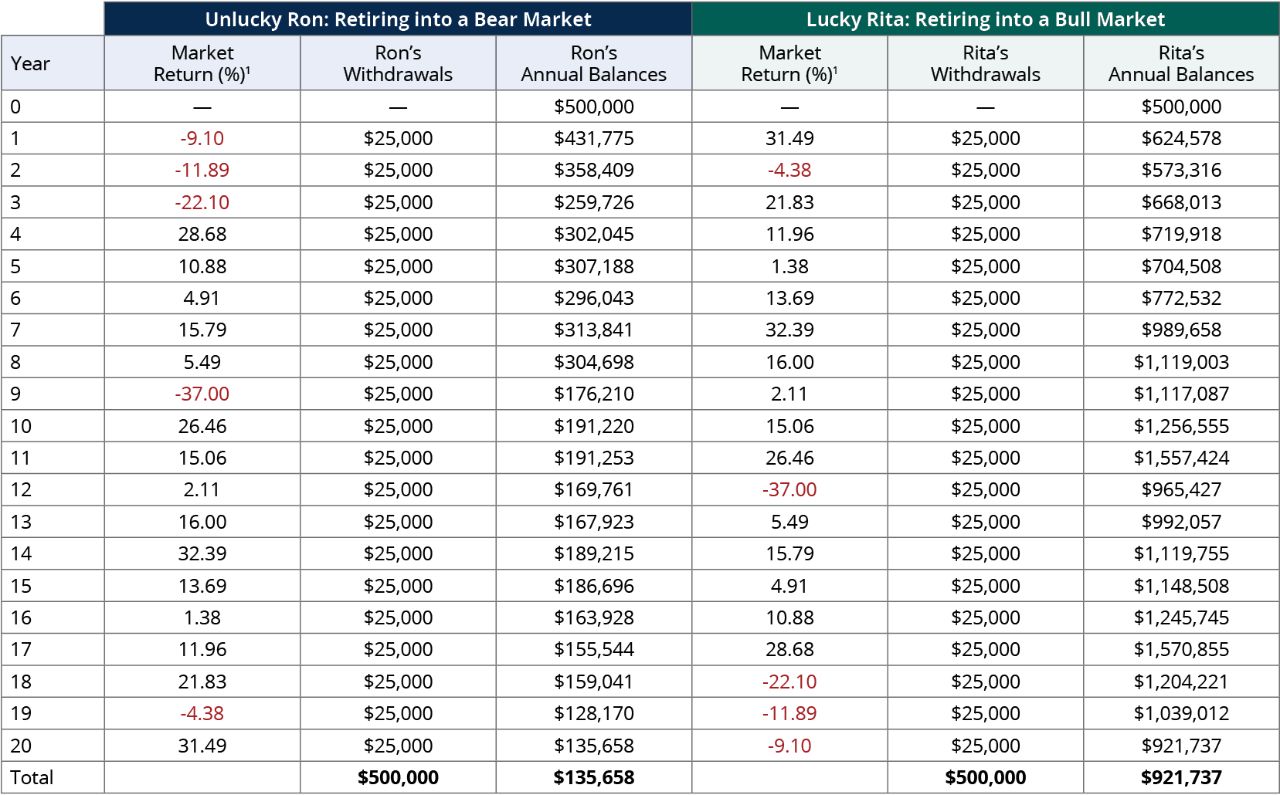Click Rita's market return -37.00

click(x=789, y=490)
